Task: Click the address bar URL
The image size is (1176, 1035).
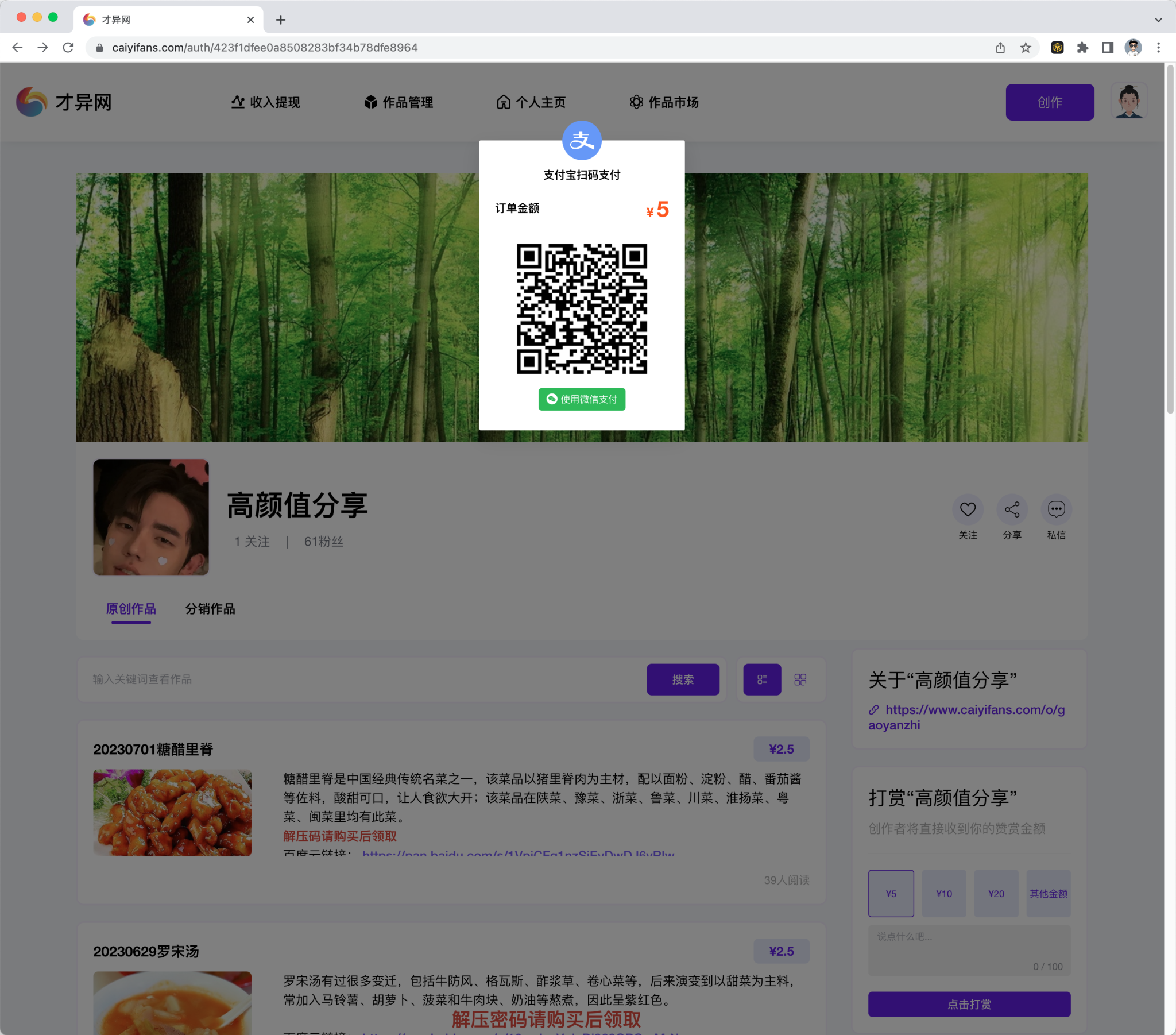Action: (265, 47)
